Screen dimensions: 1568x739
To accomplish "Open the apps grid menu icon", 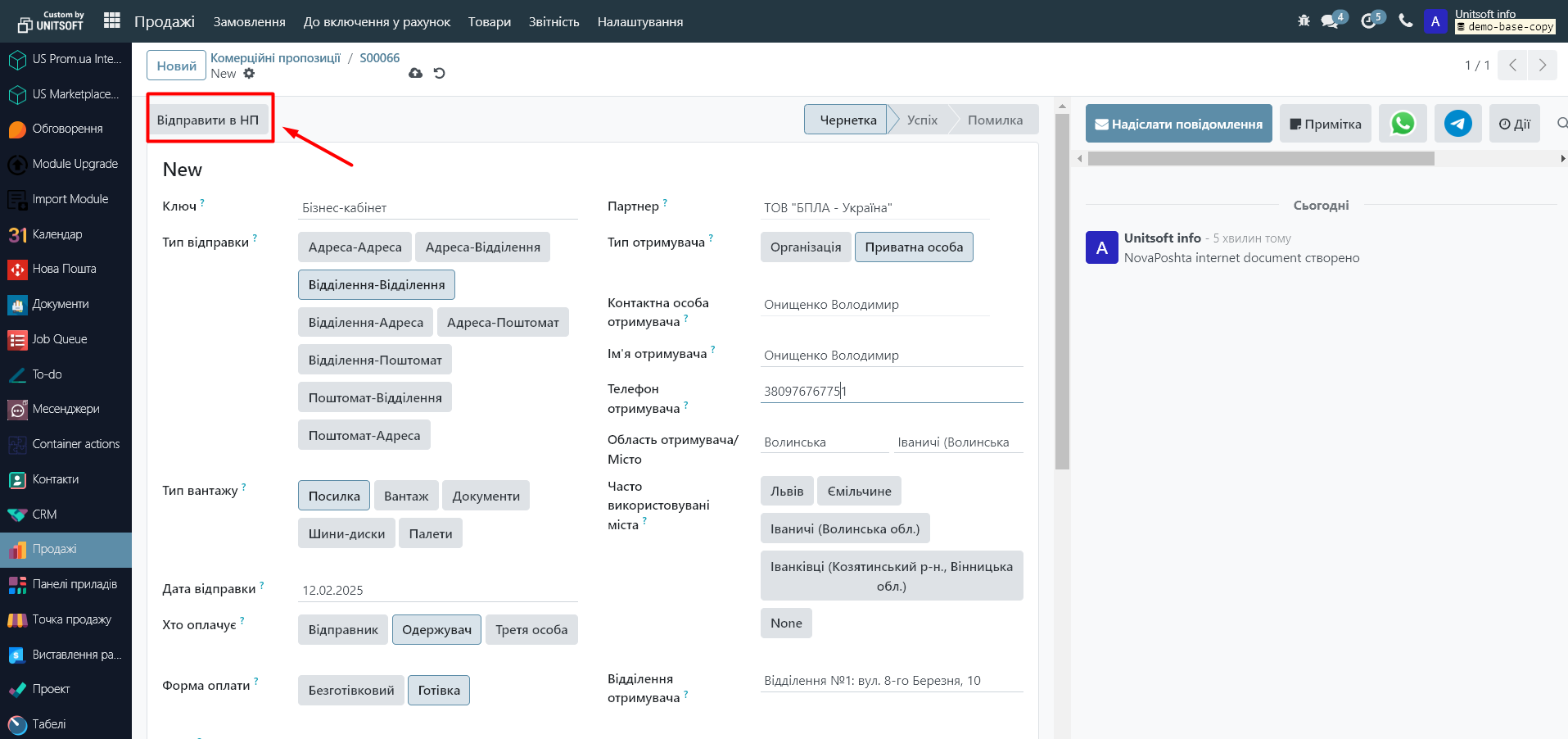I will (x=112, y=20).
